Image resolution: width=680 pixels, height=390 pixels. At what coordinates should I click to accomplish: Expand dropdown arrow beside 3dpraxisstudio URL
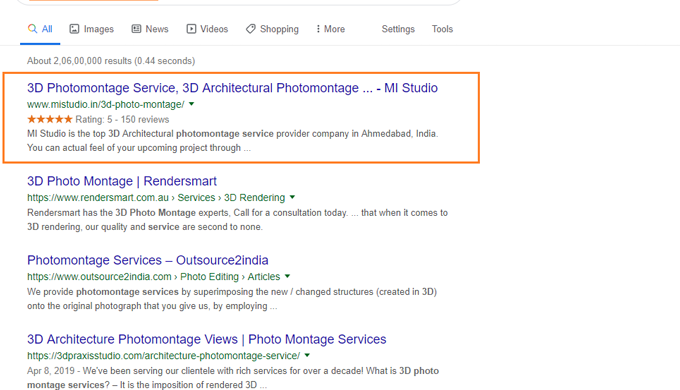(x=307, y=355)
